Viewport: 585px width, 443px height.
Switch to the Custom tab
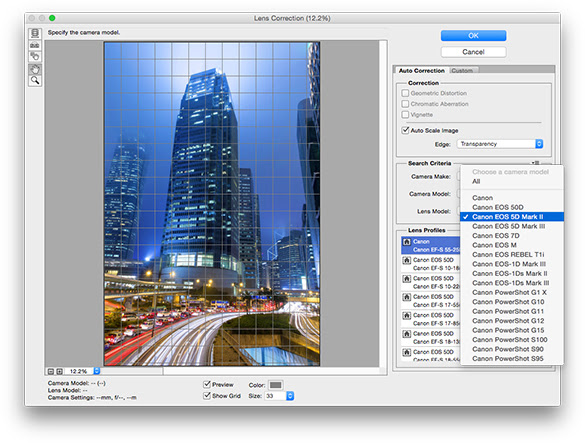462,71
